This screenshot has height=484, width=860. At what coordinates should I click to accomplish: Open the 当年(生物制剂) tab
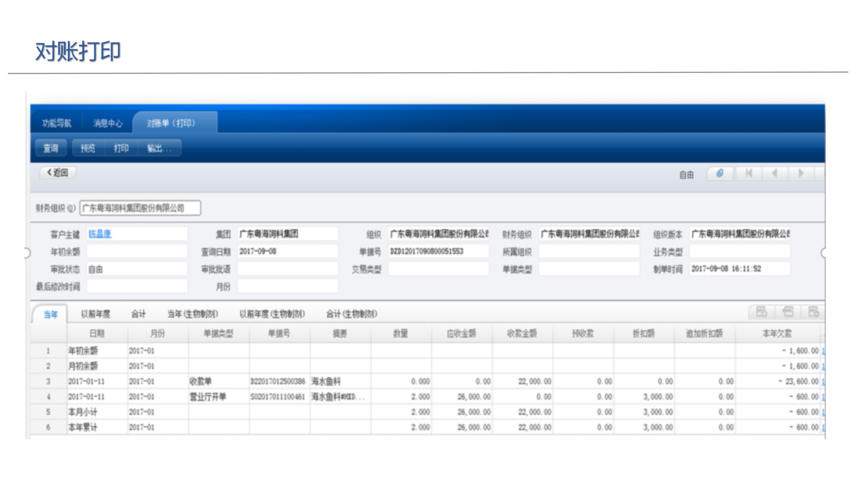(x=193, y=314)
